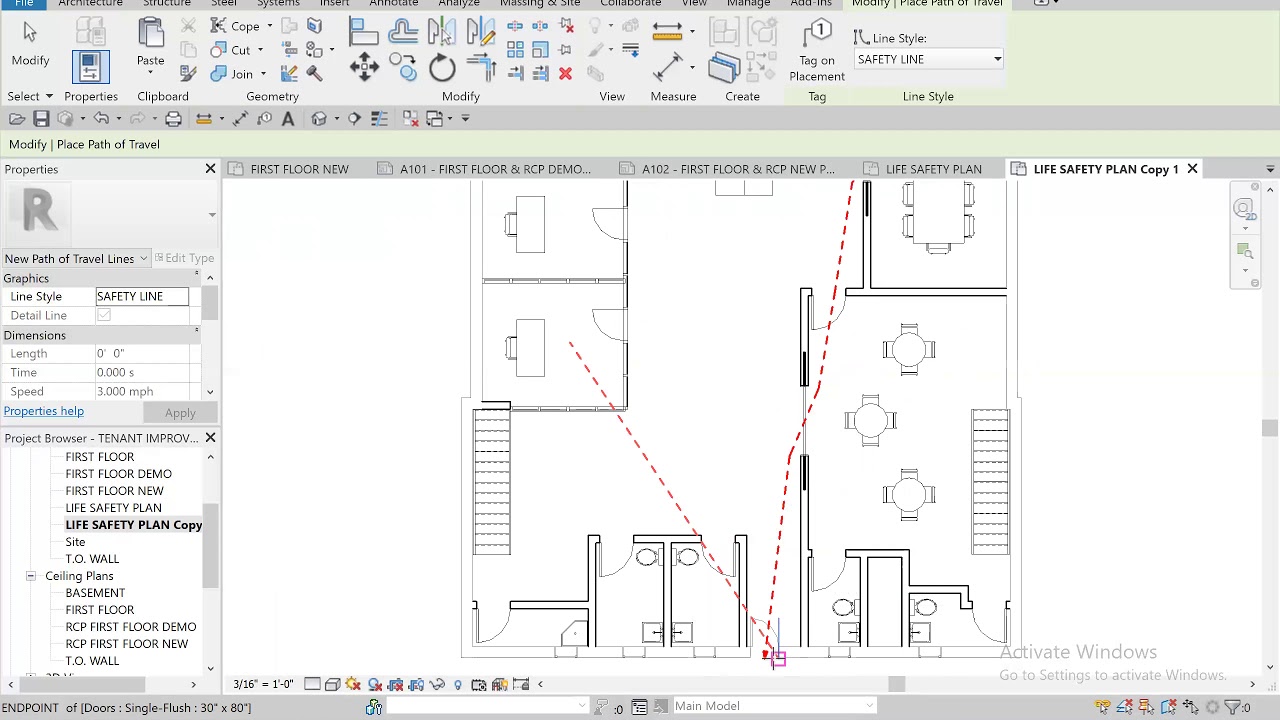Click the Create Similar stacked-sheets icon

click(x=723, y=67)
